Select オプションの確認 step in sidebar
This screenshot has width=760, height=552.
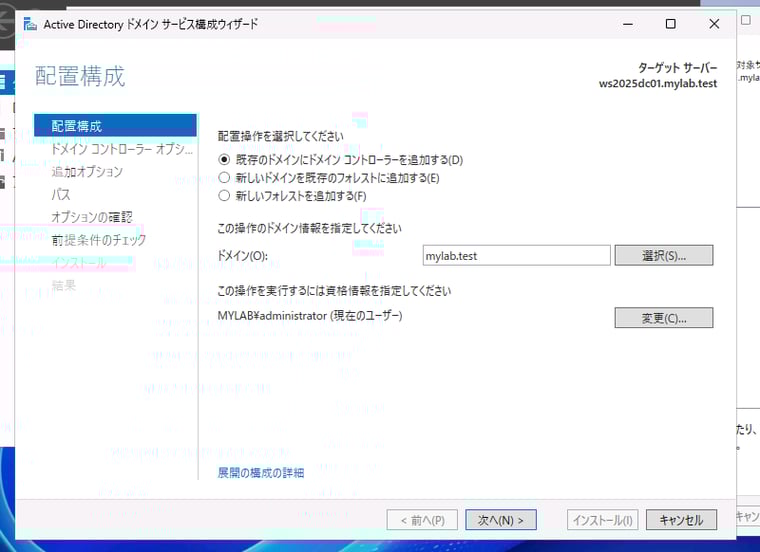(92, 217)
